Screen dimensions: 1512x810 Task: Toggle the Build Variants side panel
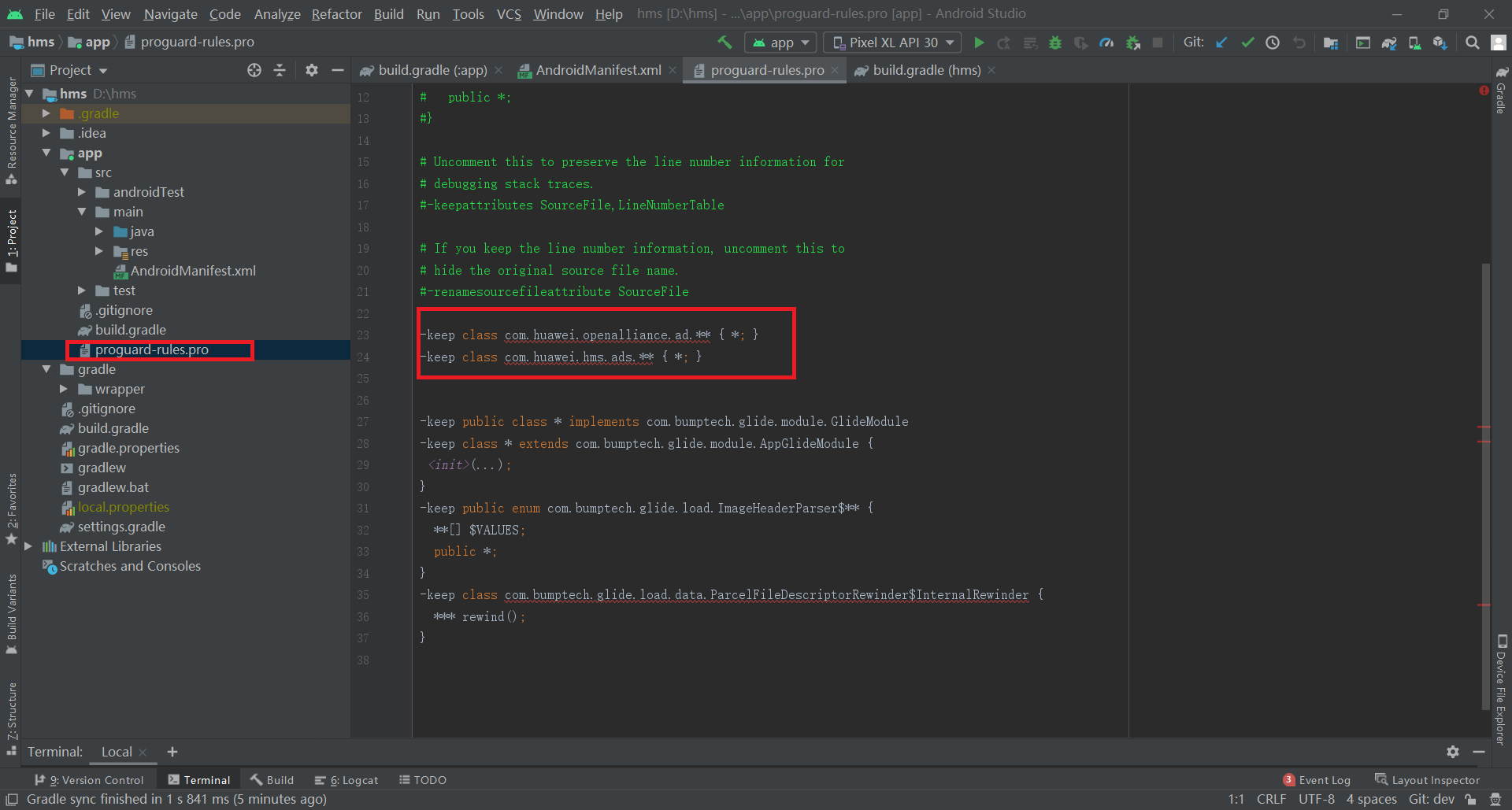tap(11, 615)
